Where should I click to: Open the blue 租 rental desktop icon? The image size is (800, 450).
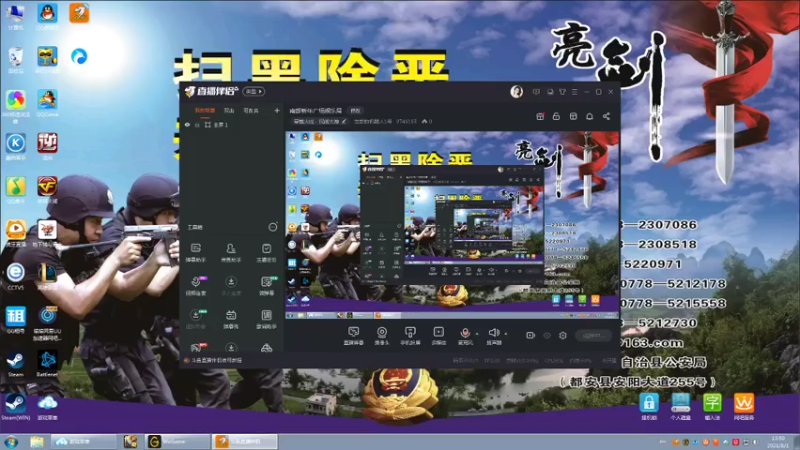(x=15, y=320)
